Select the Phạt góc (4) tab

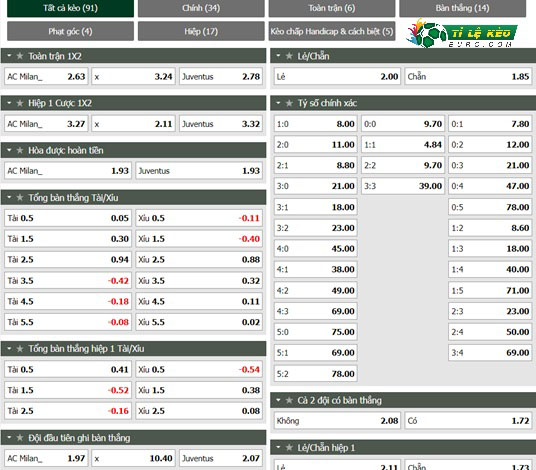coord(70,31)
